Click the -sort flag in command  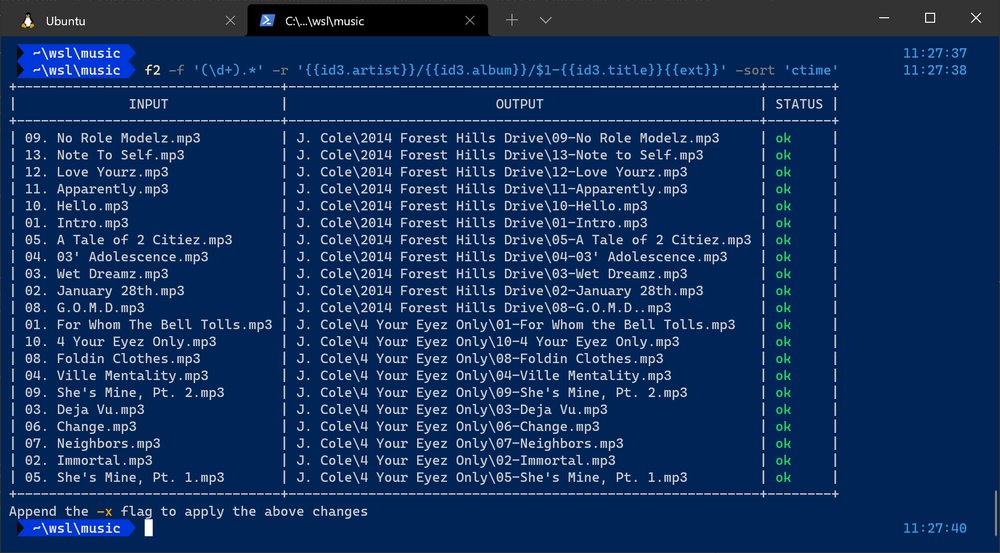[755, 70]
